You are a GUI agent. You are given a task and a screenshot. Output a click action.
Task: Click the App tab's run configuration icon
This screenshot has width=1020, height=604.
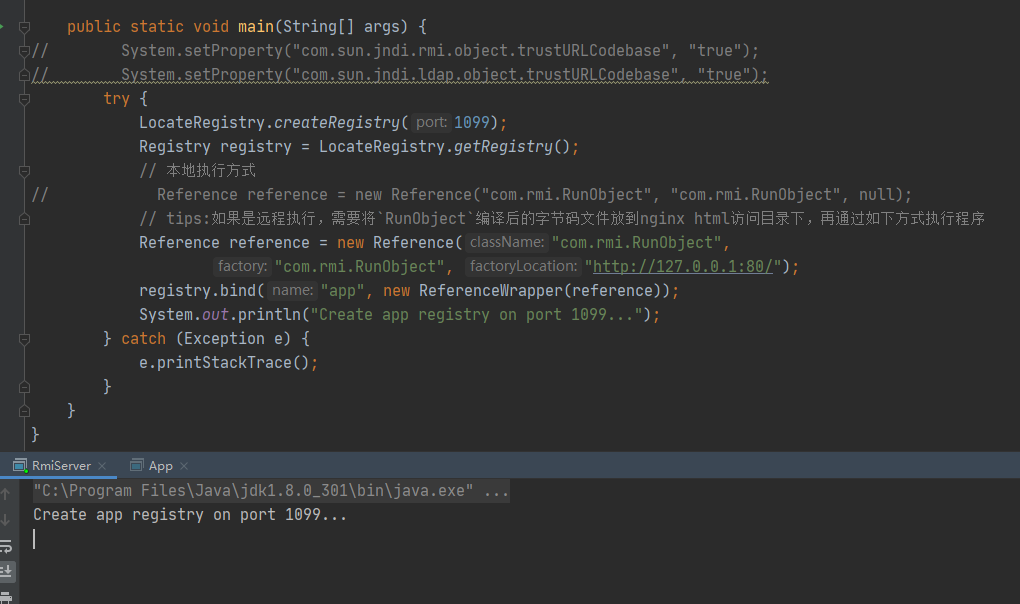point(137,465)
